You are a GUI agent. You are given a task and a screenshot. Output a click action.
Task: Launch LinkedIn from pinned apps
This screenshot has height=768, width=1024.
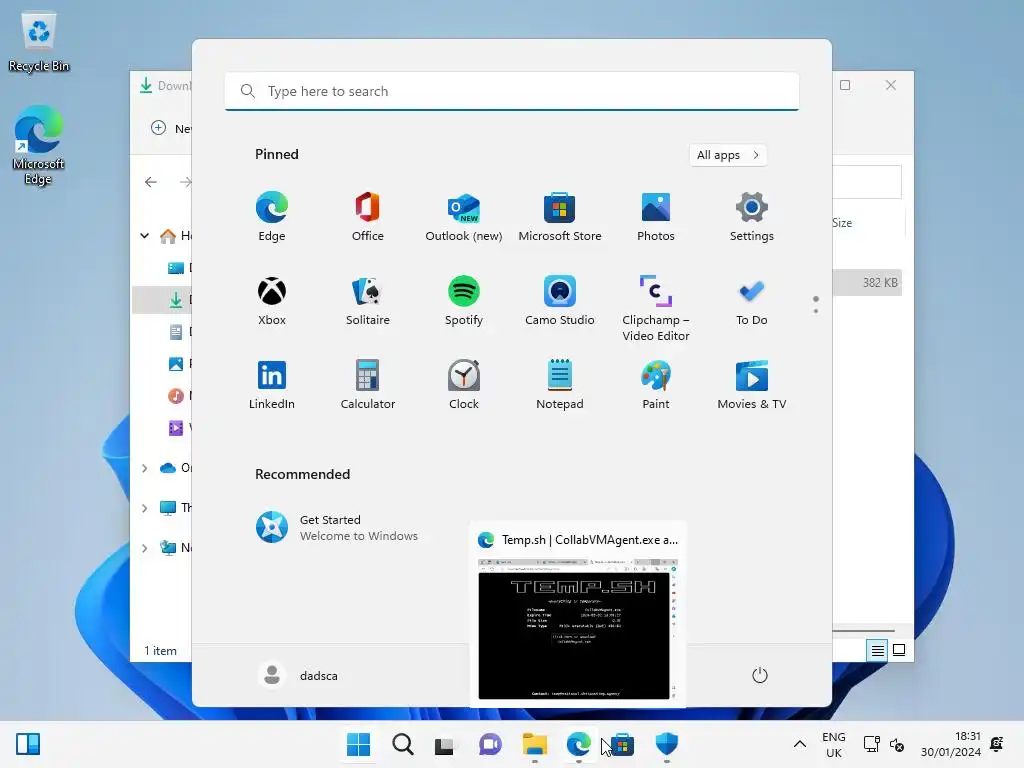click(x=272, y=385)
